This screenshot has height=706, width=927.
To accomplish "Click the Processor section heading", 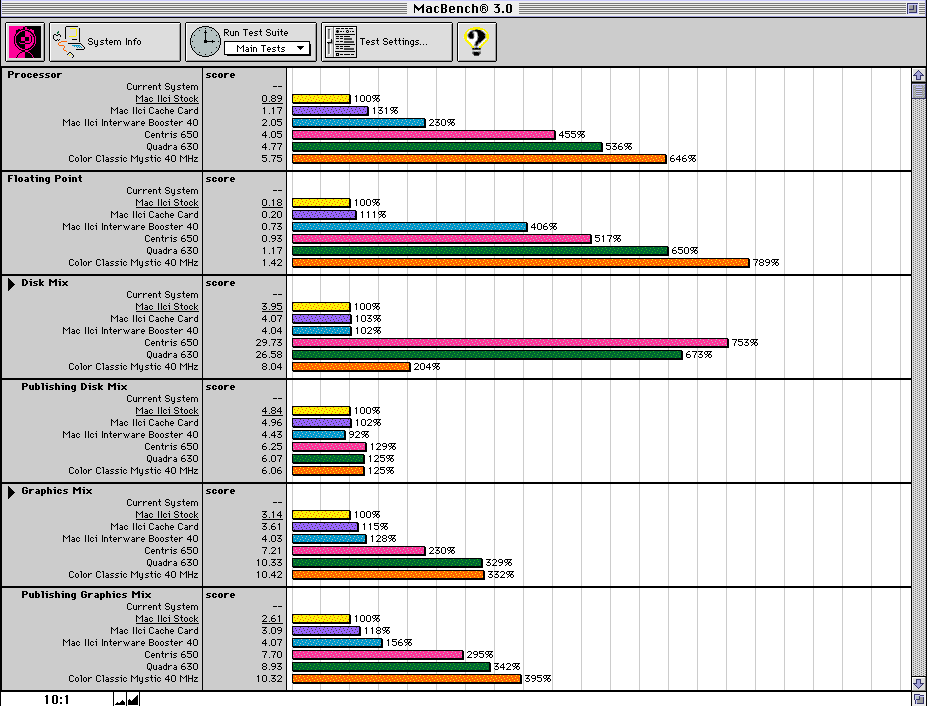I will point(34,75).
